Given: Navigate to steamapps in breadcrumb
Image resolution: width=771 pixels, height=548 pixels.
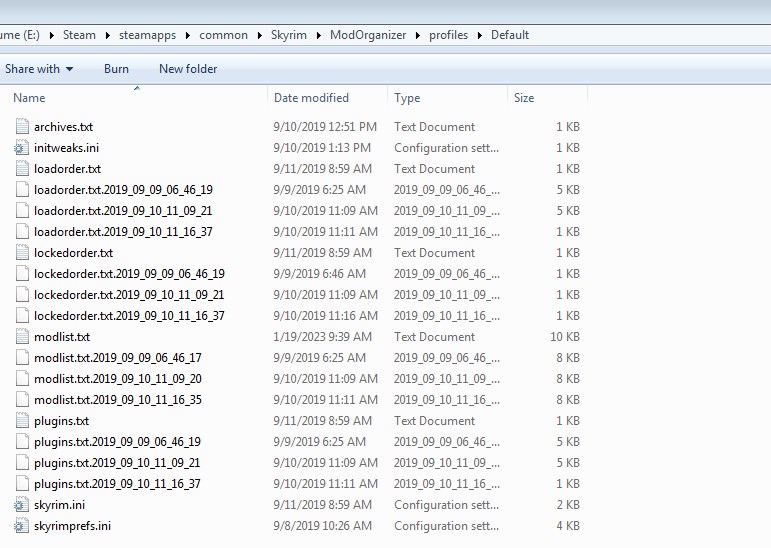Looking at the screenshot, I should coord(148,35).
